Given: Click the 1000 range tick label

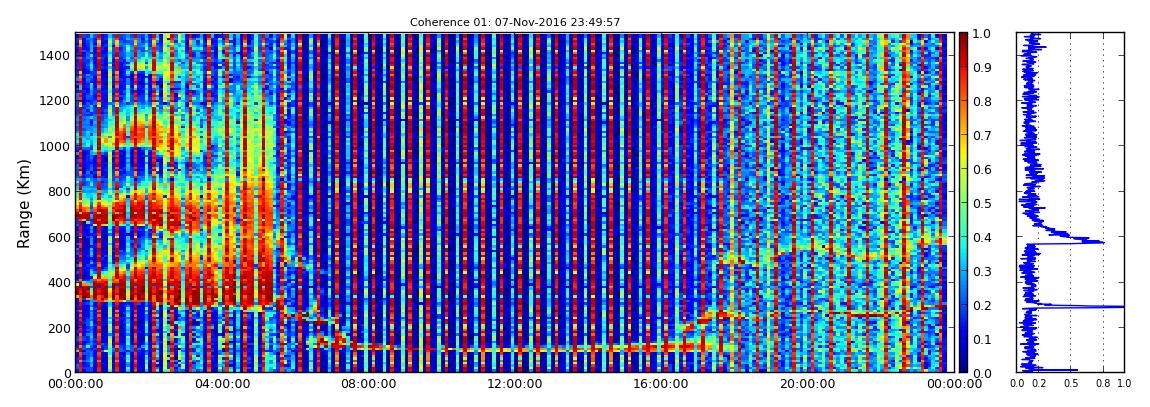Looking at the screenshot, I should click(x=53, y=146).
